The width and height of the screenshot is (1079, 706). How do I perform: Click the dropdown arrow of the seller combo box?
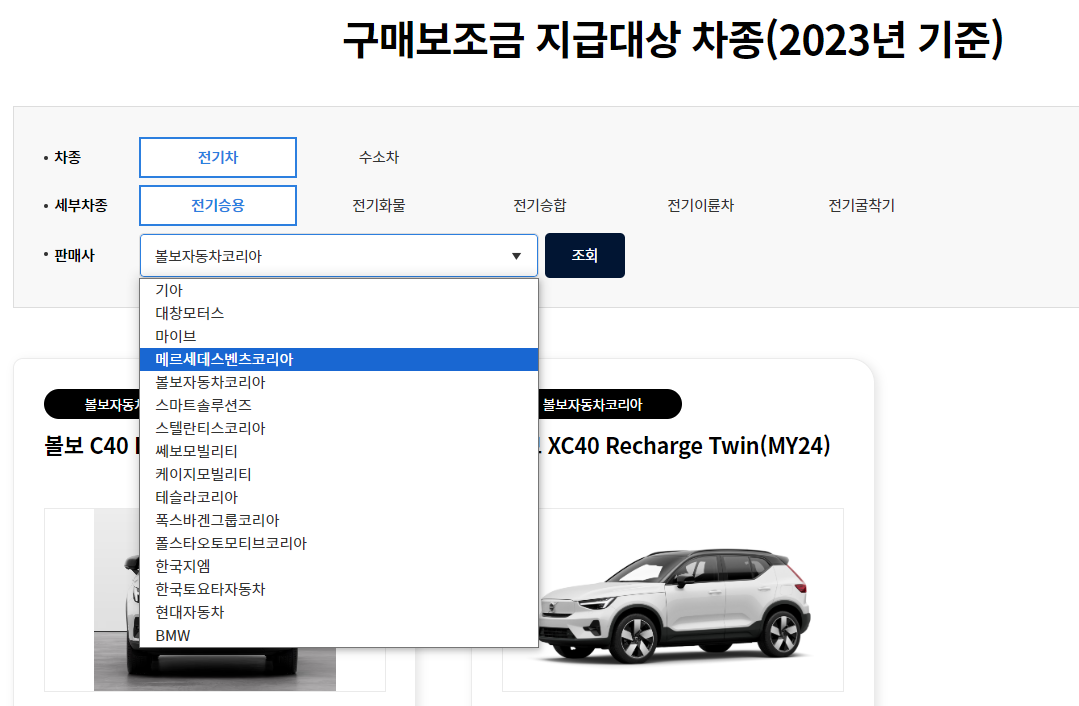[516, 256]
